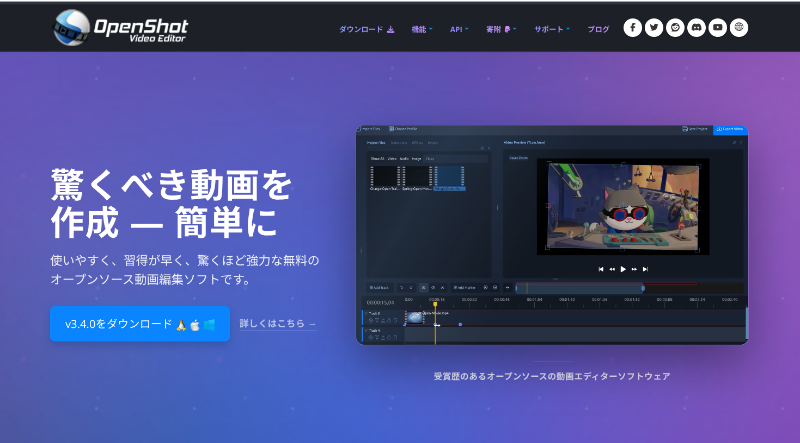Click the fast-forward button under the preview

pos(634,269)
